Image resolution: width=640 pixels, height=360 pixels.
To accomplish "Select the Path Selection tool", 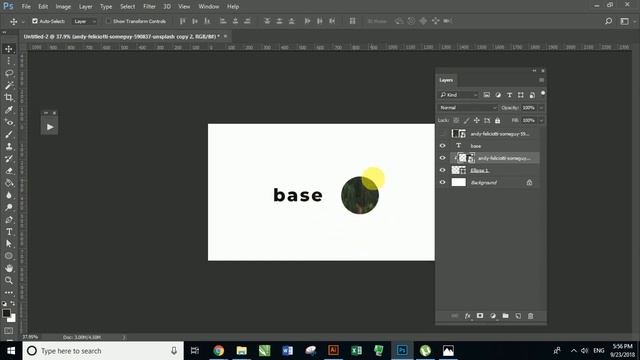I will click(x=9, y=244).
